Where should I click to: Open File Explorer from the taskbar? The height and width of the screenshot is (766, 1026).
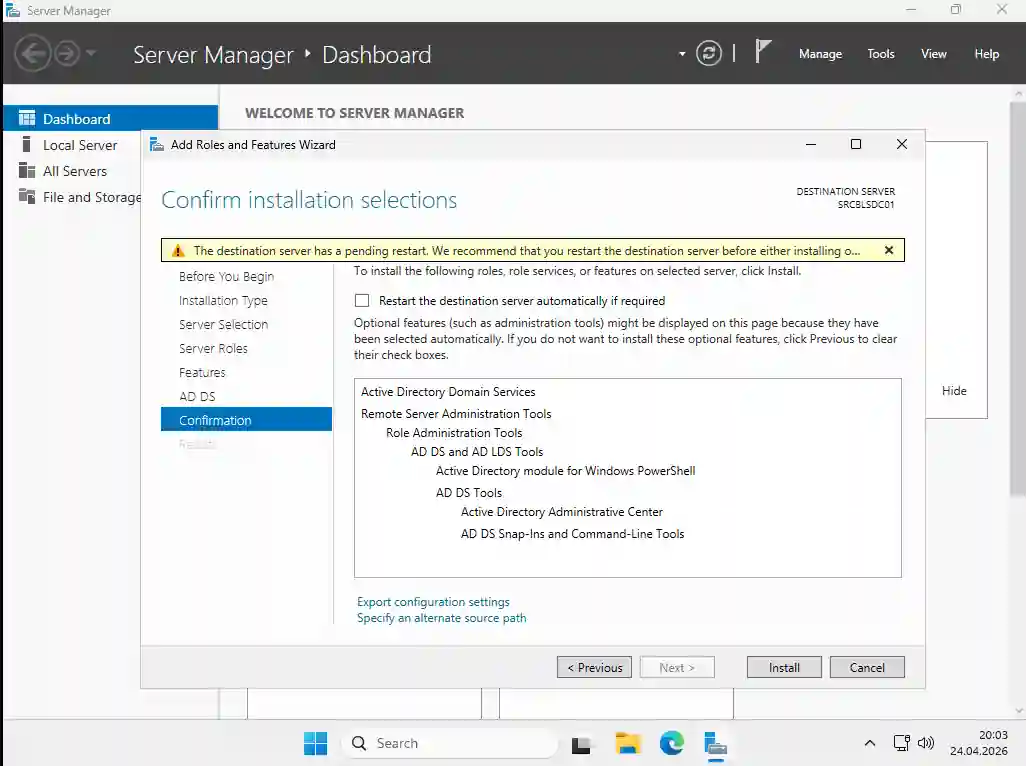point(627,744)
